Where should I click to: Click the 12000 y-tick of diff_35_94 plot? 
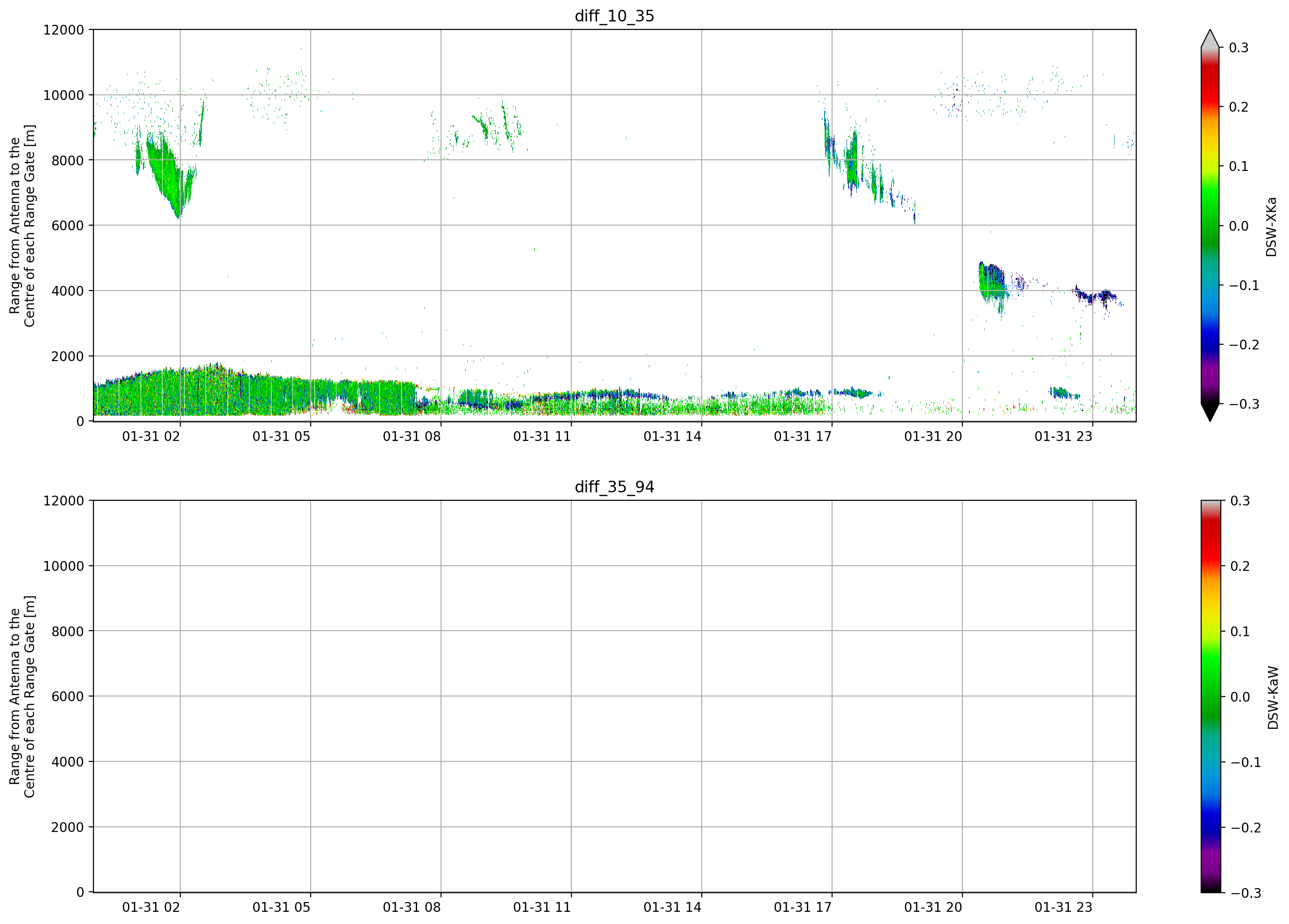pyautogui.click(x=64, y=501)
